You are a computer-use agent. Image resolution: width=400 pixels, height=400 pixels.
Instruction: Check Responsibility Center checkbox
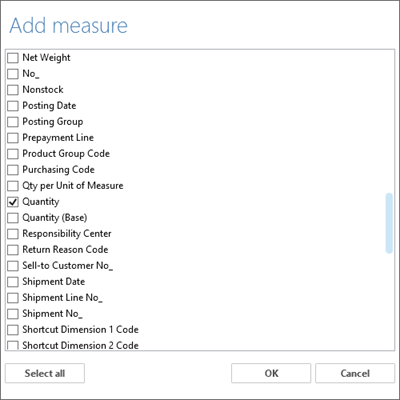point(13,234)
